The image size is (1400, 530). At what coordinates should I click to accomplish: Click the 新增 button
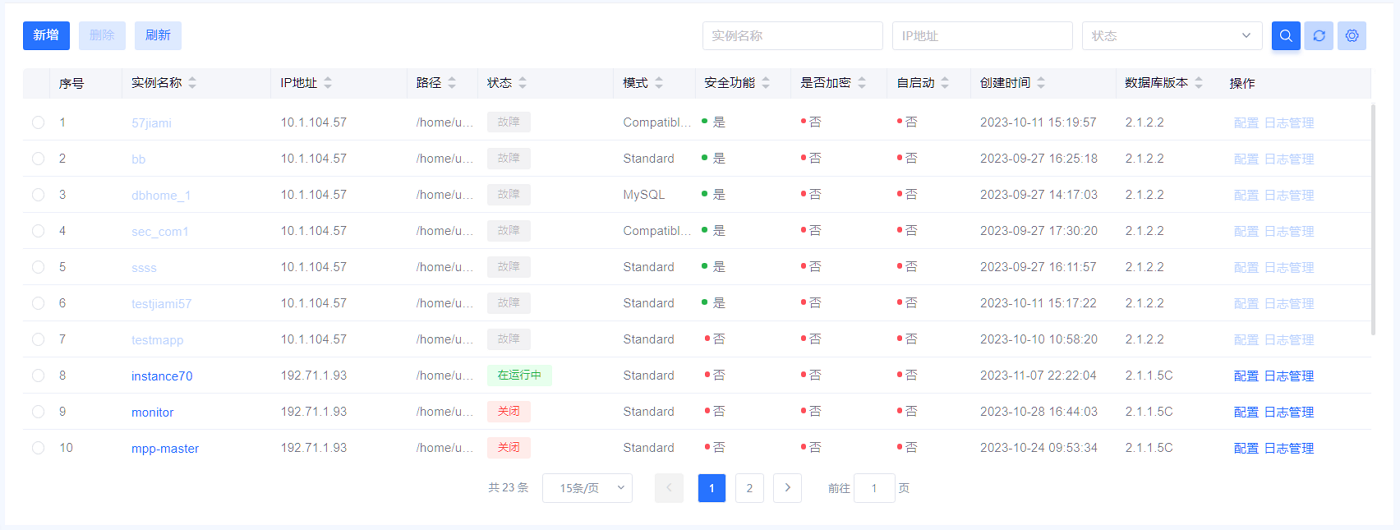tap(46, 36)
